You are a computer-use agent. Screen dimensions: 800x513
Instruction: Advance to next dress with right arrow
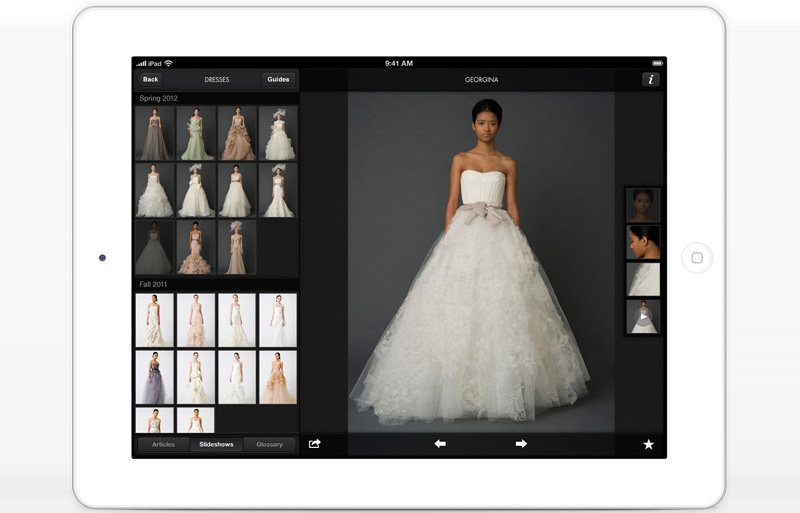click(x=521, y=444)
